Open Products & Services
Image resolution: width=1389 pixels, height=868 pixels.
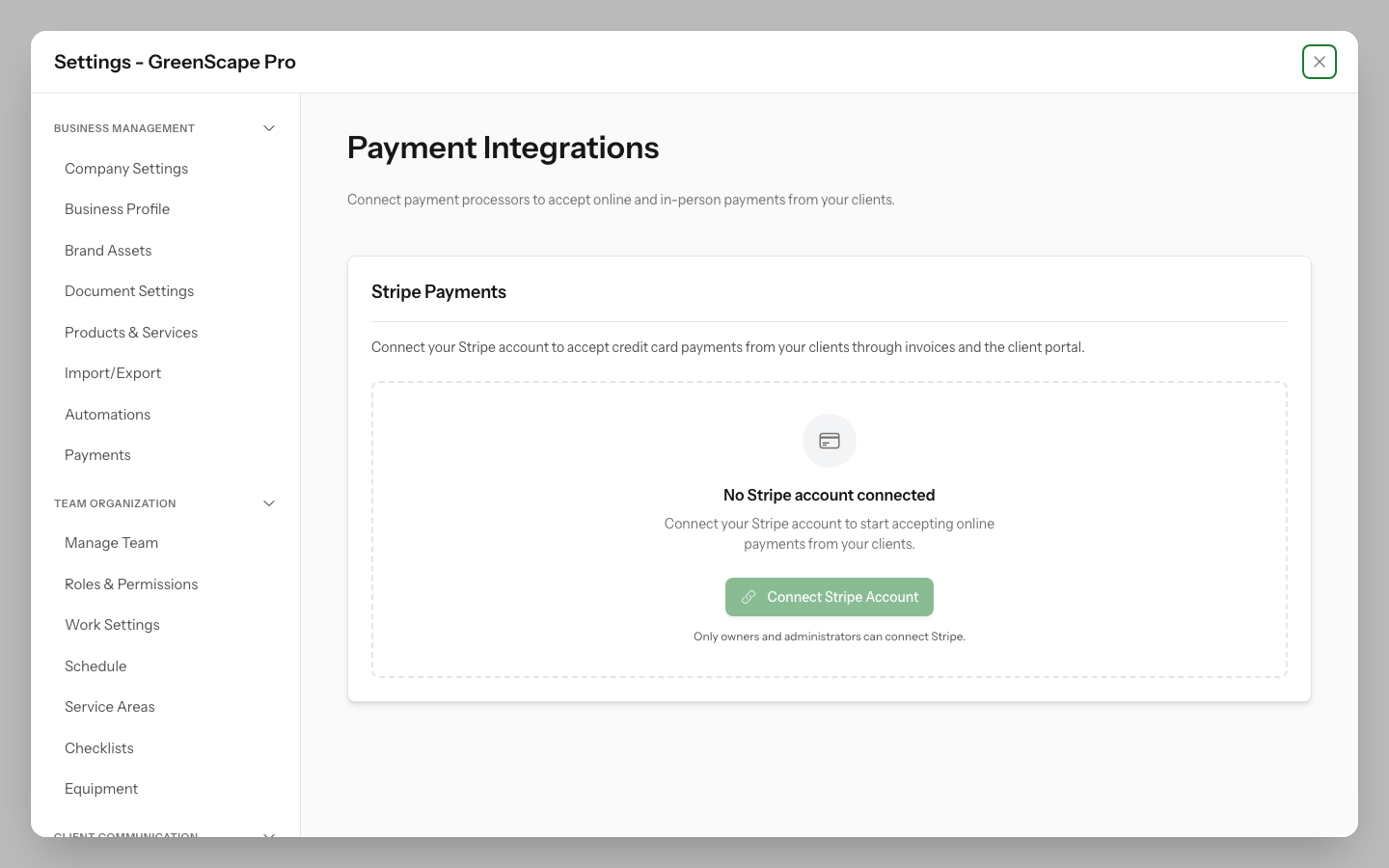click(131, 333)
